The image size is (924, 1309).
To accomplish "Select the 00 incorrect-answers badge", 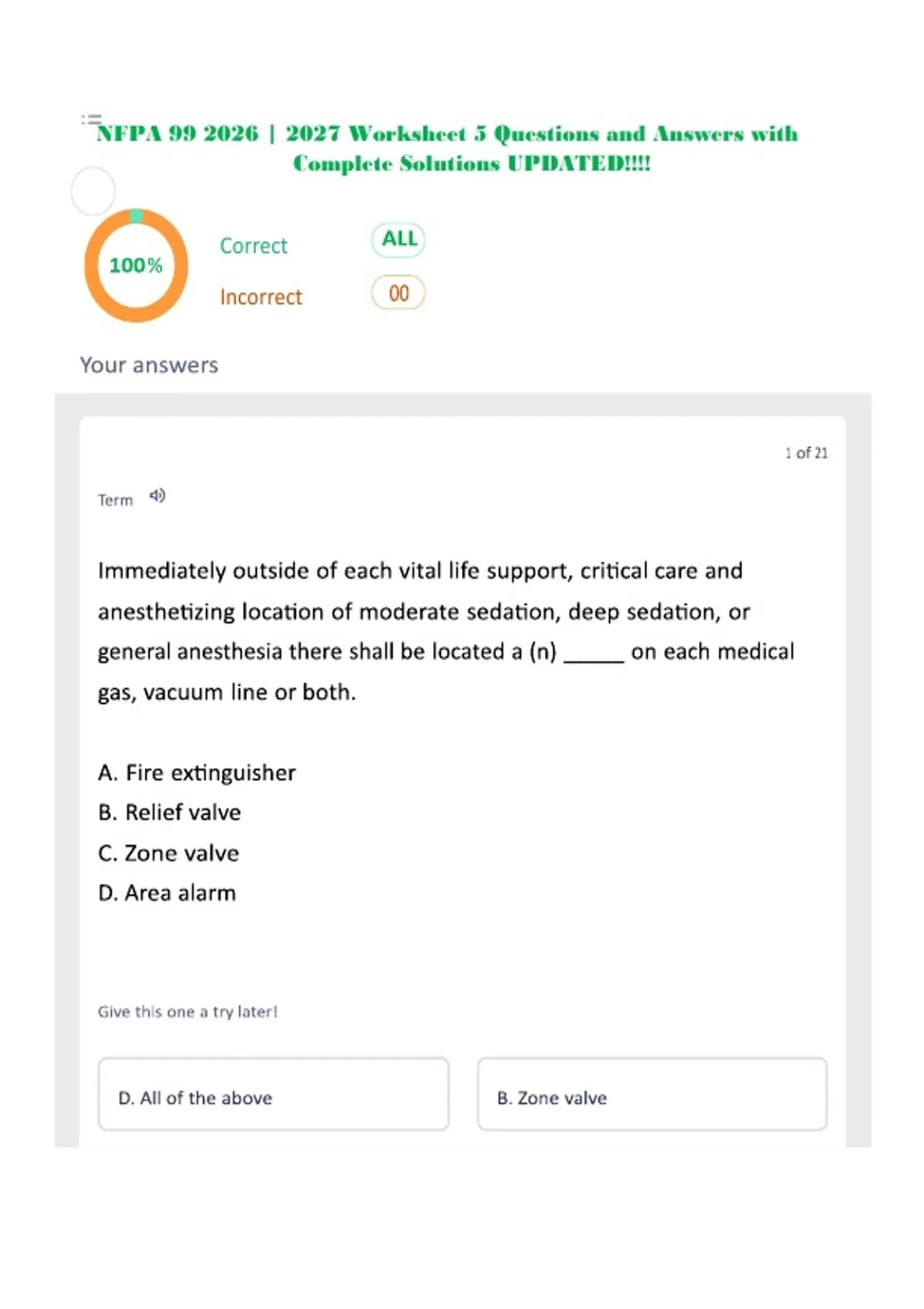I will pyautogui.click(x=398, y=293).
